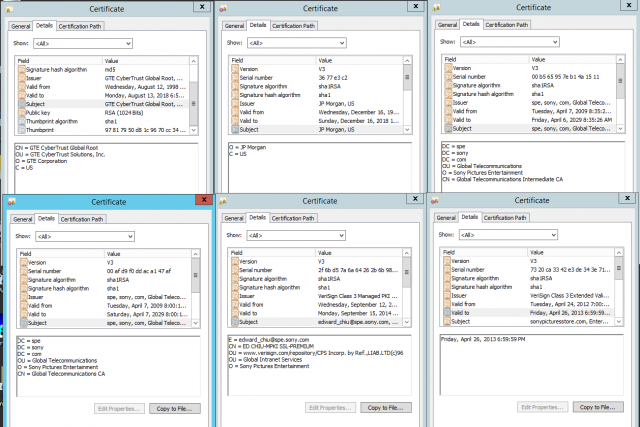Screen dimensions: 640x427
Task: Click scroll down arrow in JP Morgan field list
Action: (x=407, y=129)
